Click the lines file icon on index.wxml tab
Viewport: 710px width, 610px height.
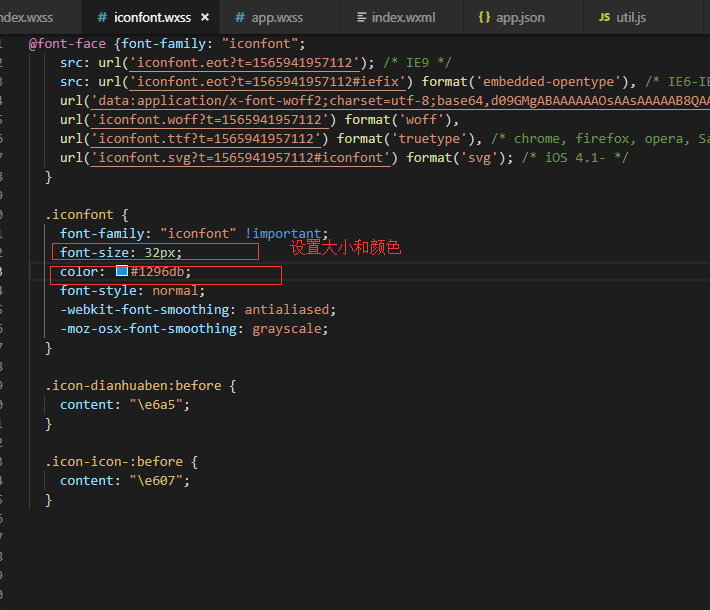tap(362, 18)
